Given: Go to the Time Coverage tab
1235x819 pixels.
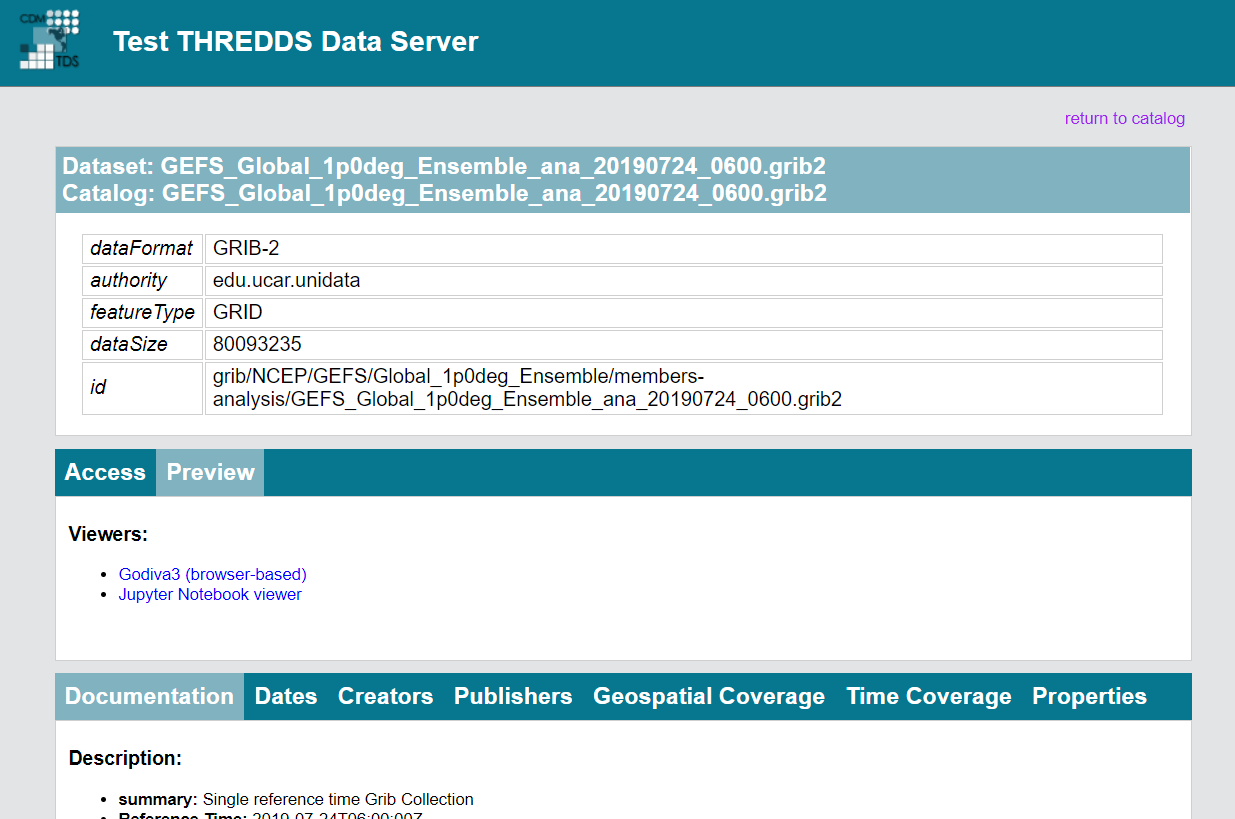Looking at the screenshot, I should [928, 696].
